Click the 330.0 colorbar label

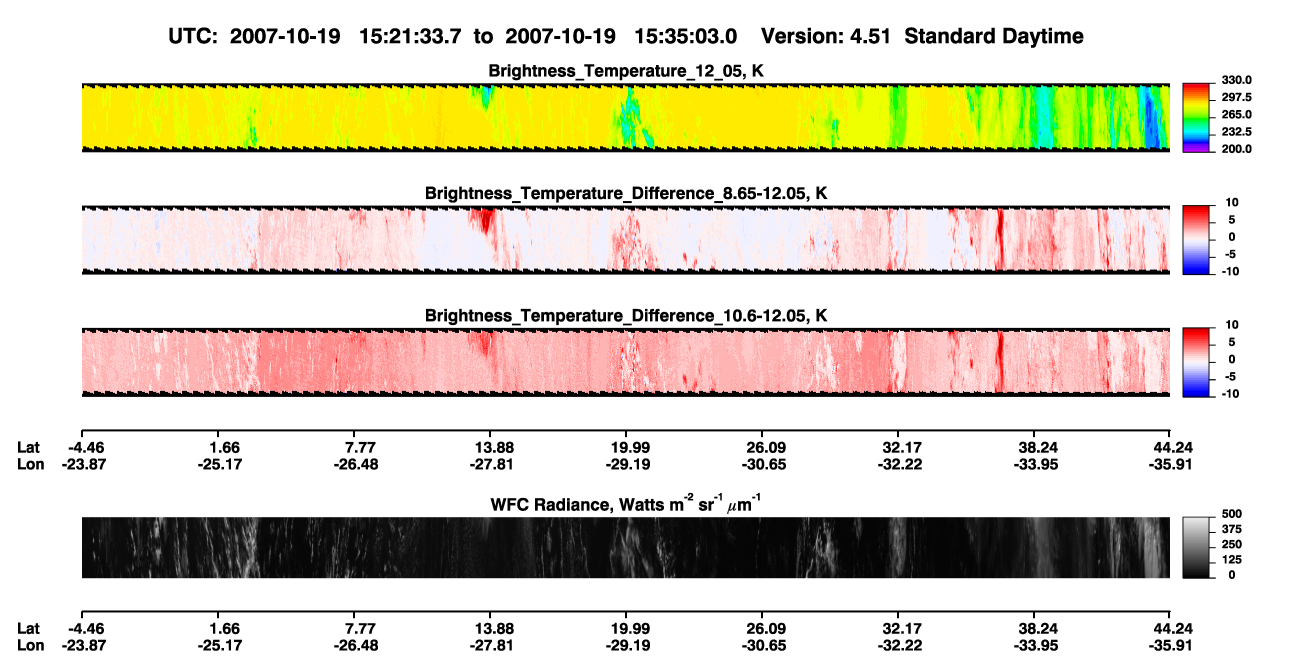1235,81
